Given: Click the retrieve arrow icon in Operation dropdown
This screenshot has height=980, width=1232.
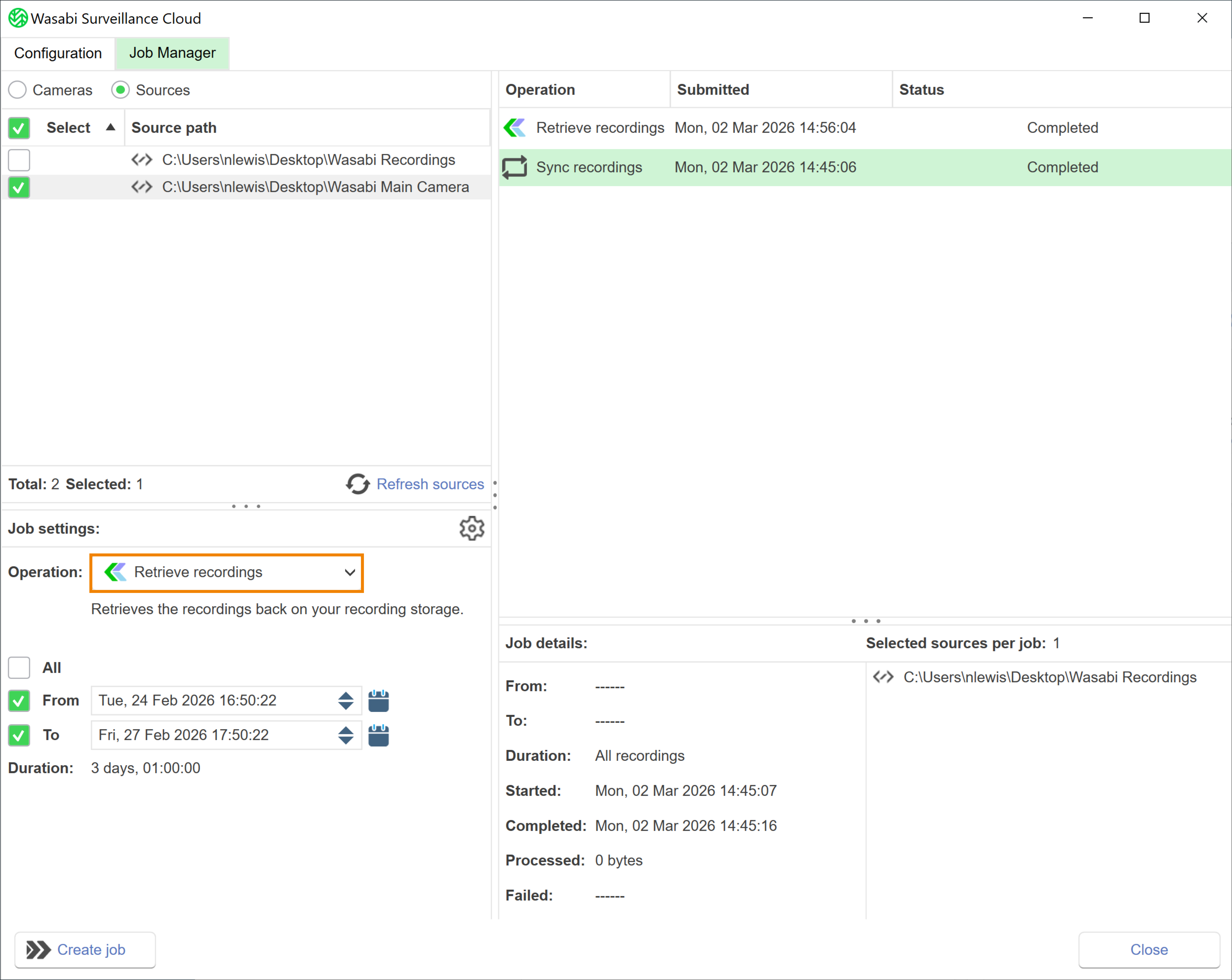Looking at the screenshot, I should (115, 572).
